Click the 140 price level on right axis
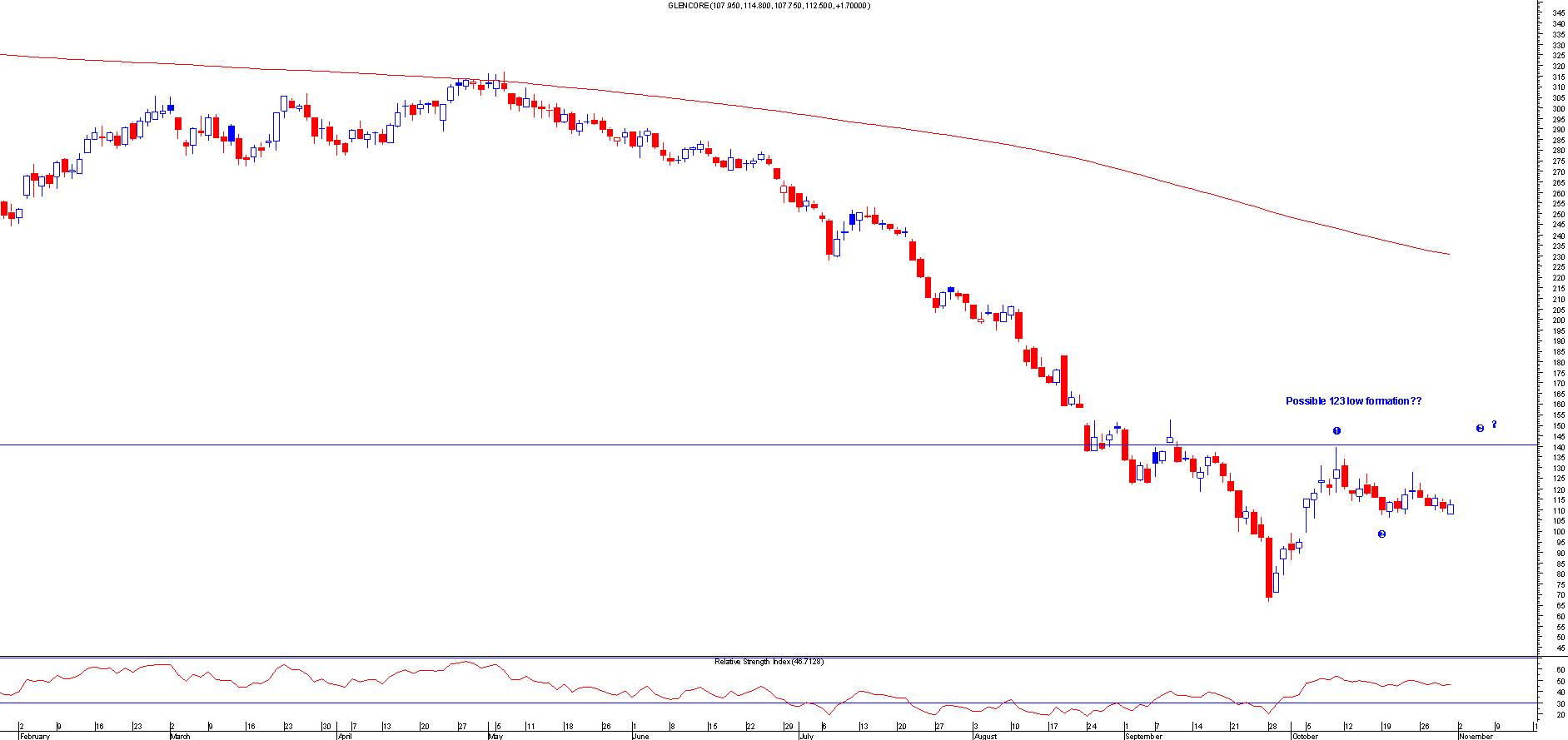The width and height of the screenshot is (1568, 740). tap(1557, 447)
